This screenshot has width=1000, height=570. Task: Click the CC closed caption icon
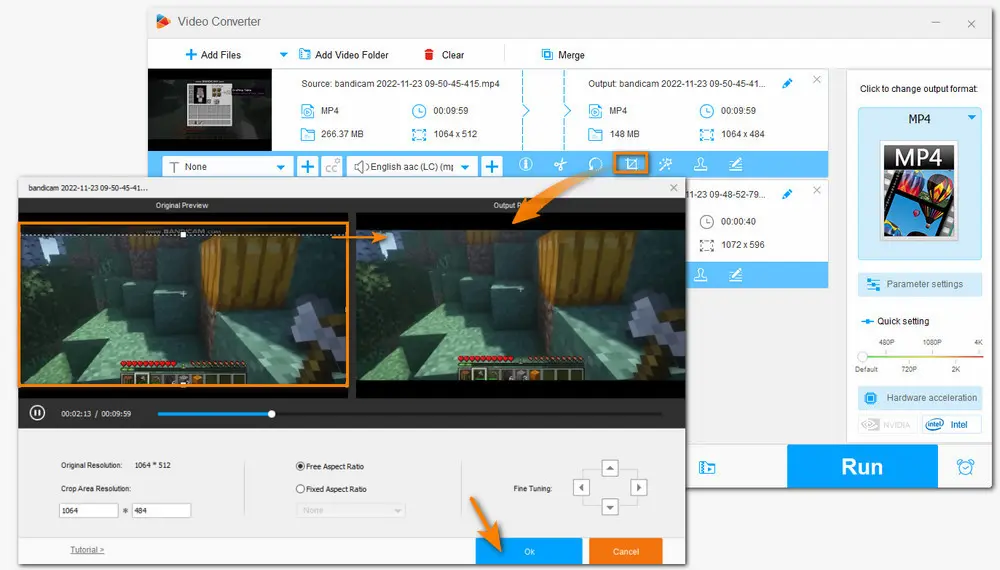[x=332, y=166]
